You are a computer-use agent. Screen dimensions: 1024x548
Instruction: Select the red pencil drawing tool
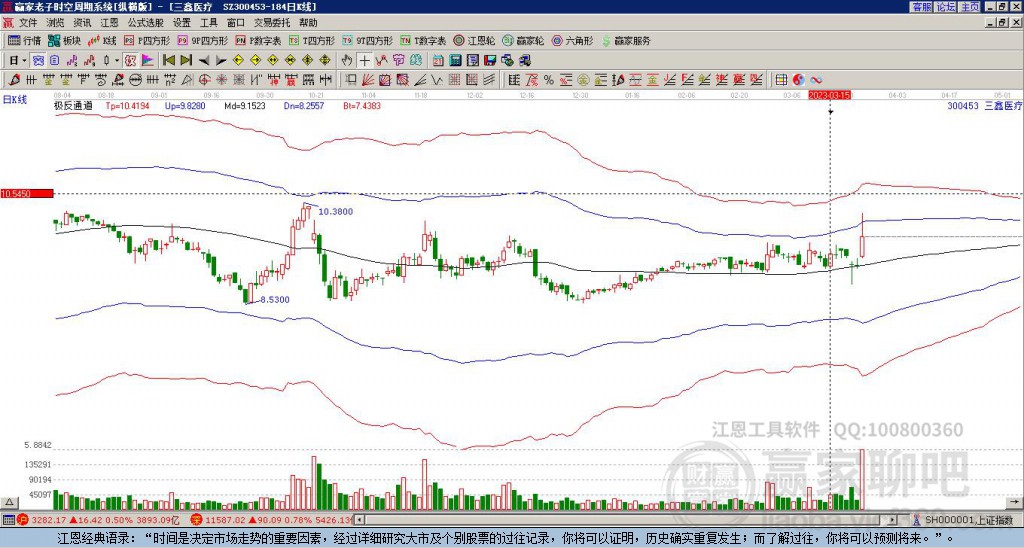click(14, 80)
